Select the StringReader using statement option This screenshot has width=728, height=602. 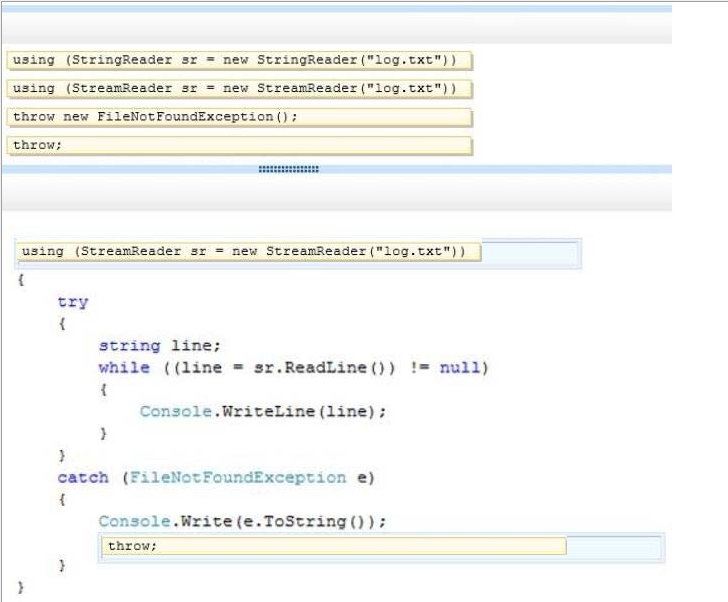point(240,61)
